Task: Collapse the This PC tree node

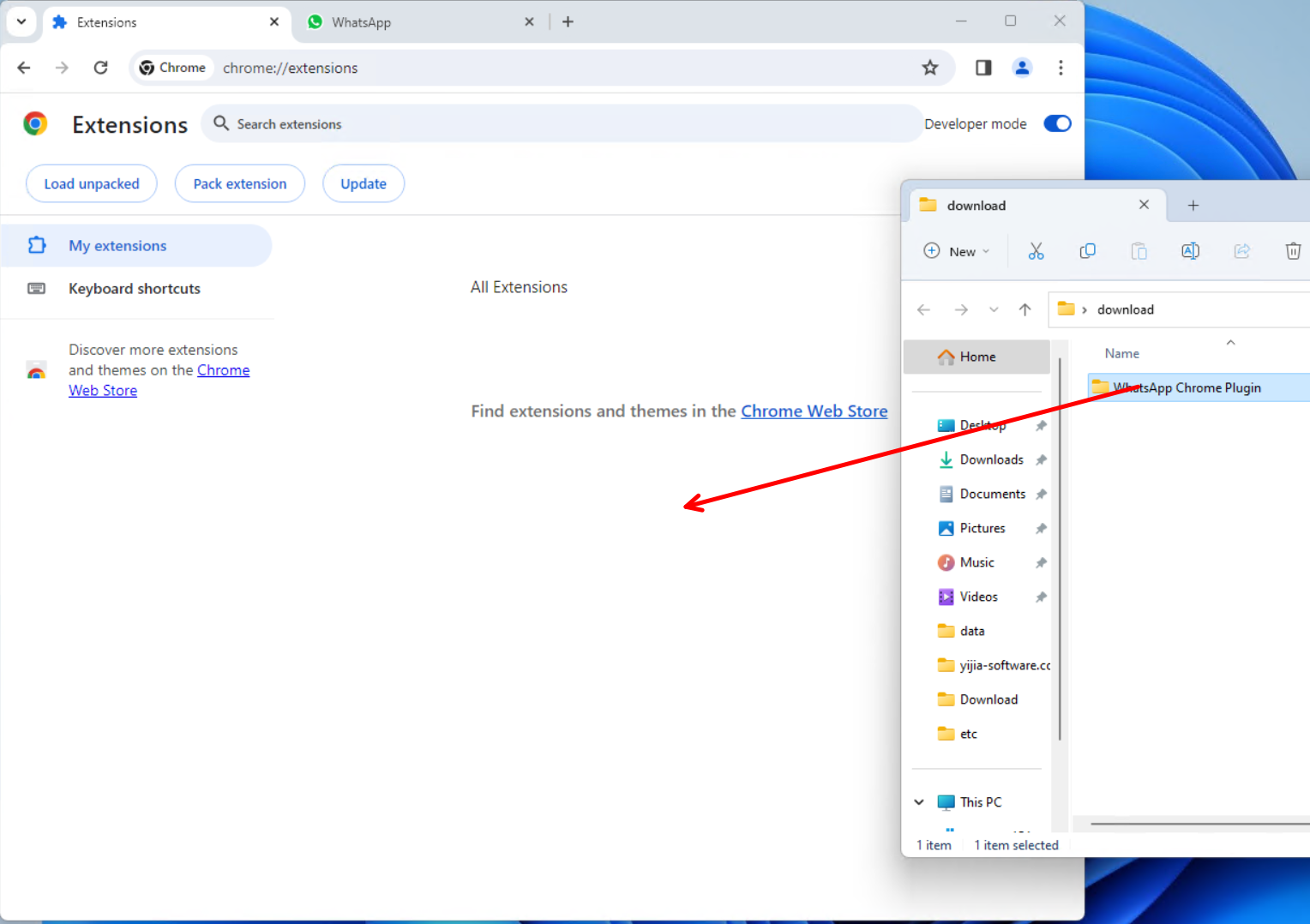Action: 919,802
